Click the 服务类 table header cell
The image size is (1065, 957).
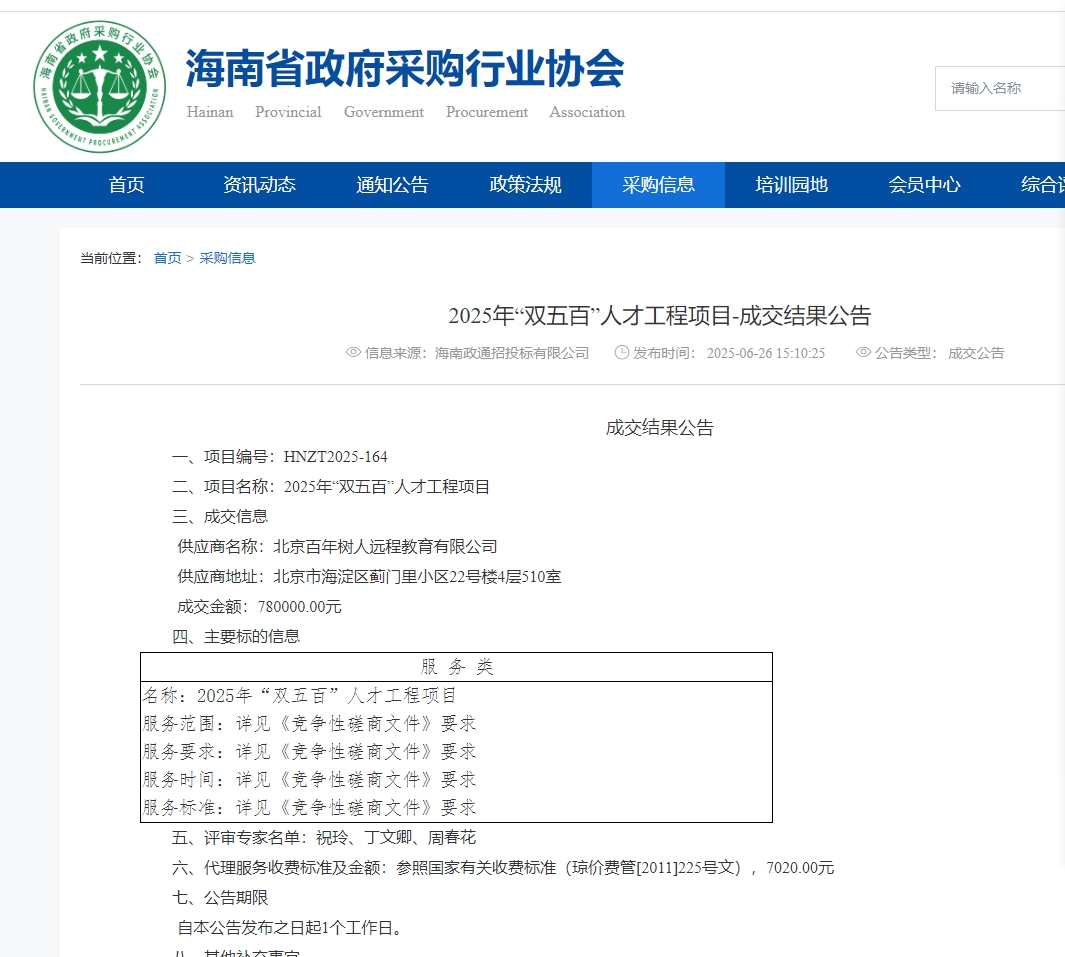[x=456, y=667]
